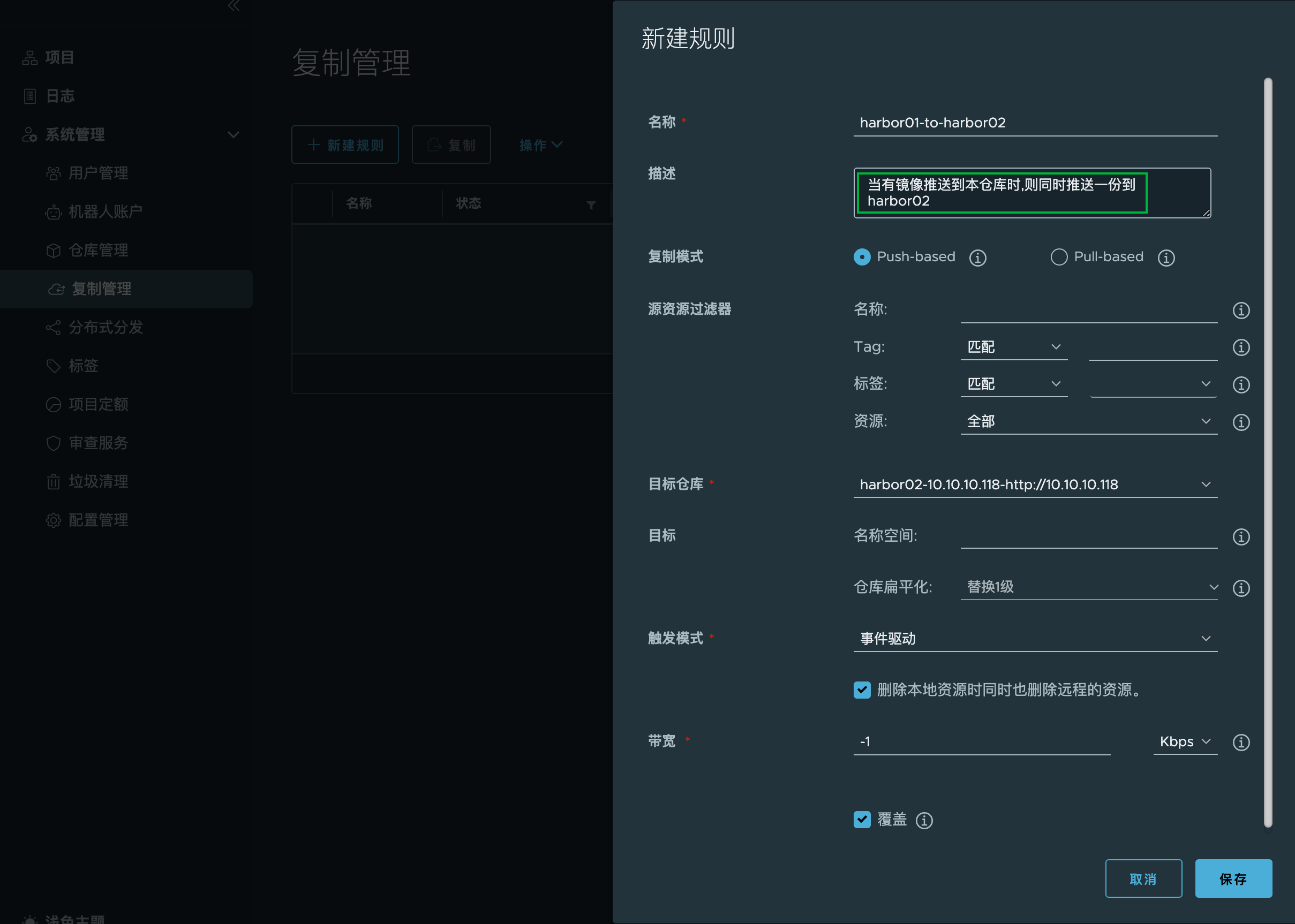Click the 名称 table column header

[x=359, y=203]
